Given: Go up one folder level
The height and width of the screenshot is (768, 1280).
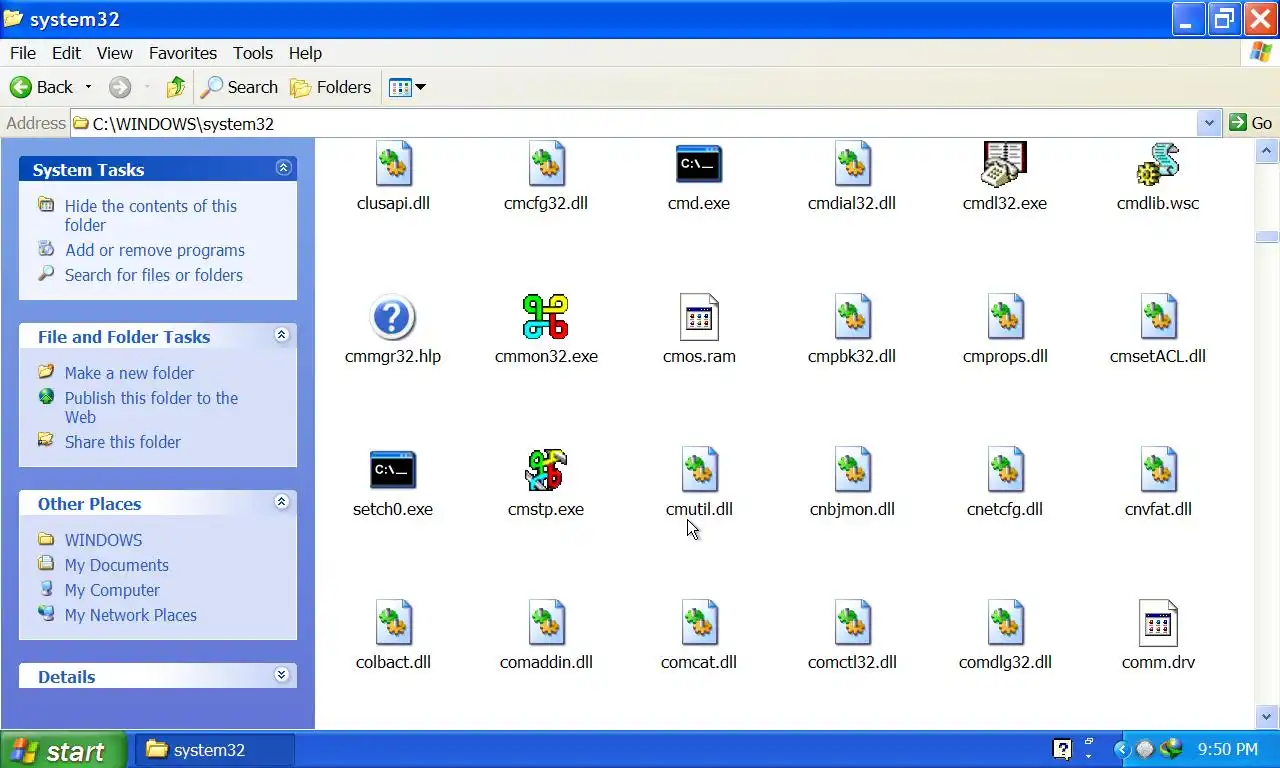Looking at the screenshot, I should tap(176, 87).
